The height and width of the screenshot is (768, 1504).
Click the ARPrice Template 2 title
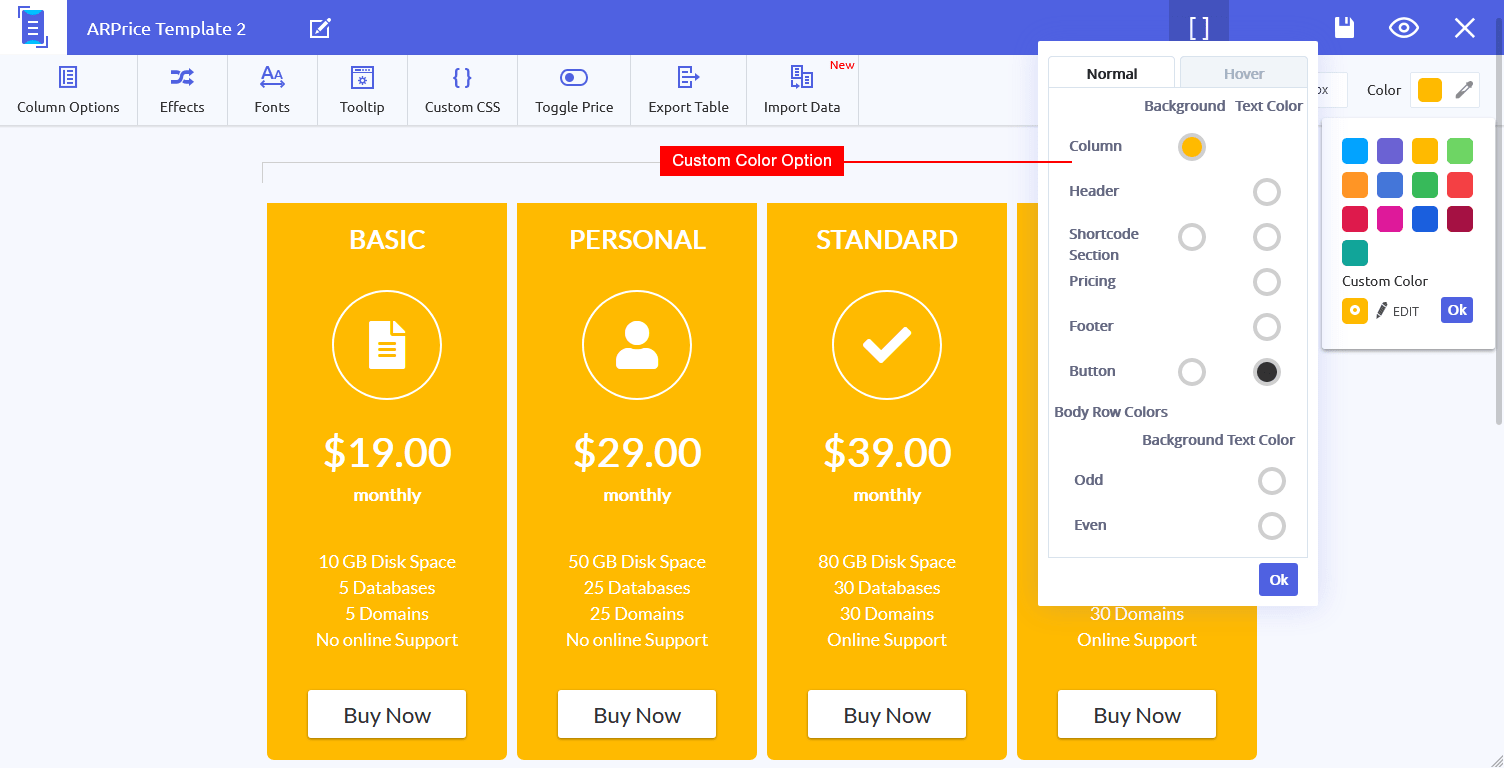[166, 29]
